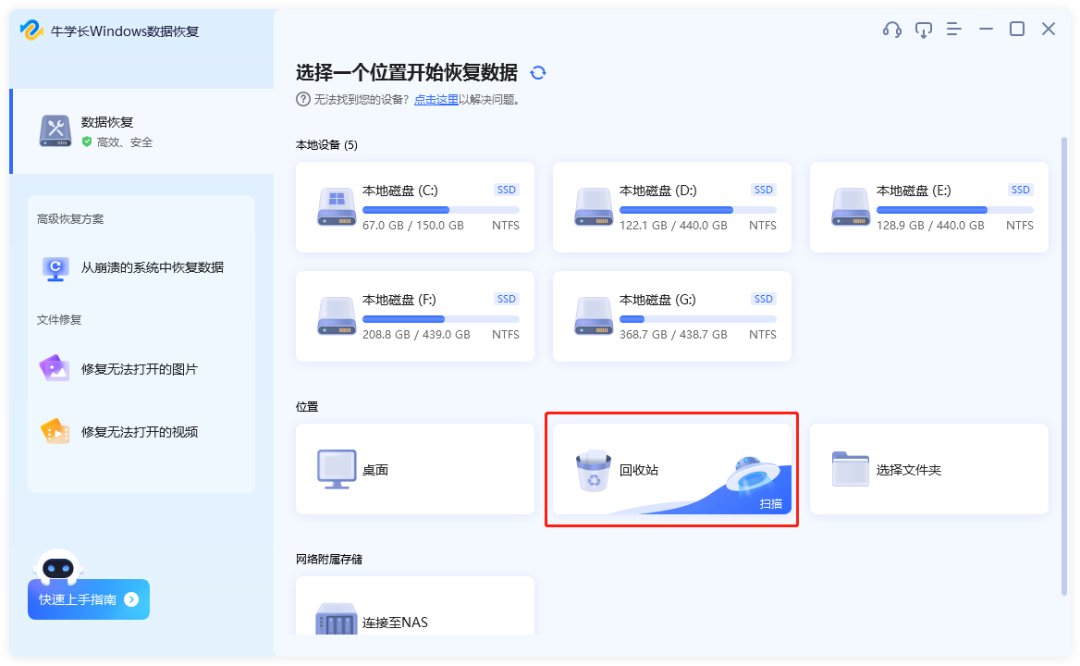The image size is (1080, 666).
Task: Open the video repair tool icon
Action: pos(56,431)
